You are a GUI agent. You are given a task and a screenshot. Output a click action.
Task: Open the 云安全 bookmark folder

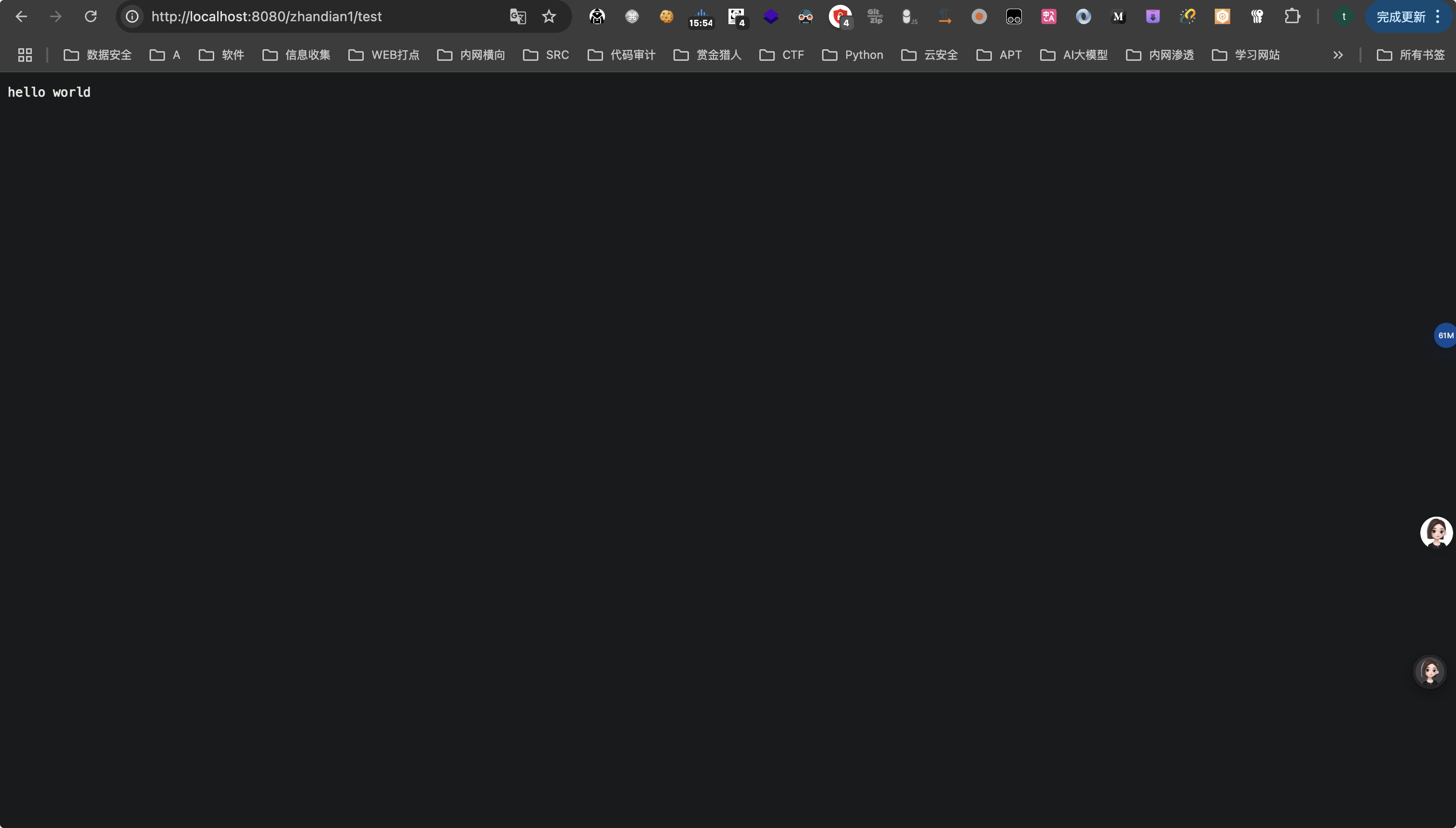point(930,55)
